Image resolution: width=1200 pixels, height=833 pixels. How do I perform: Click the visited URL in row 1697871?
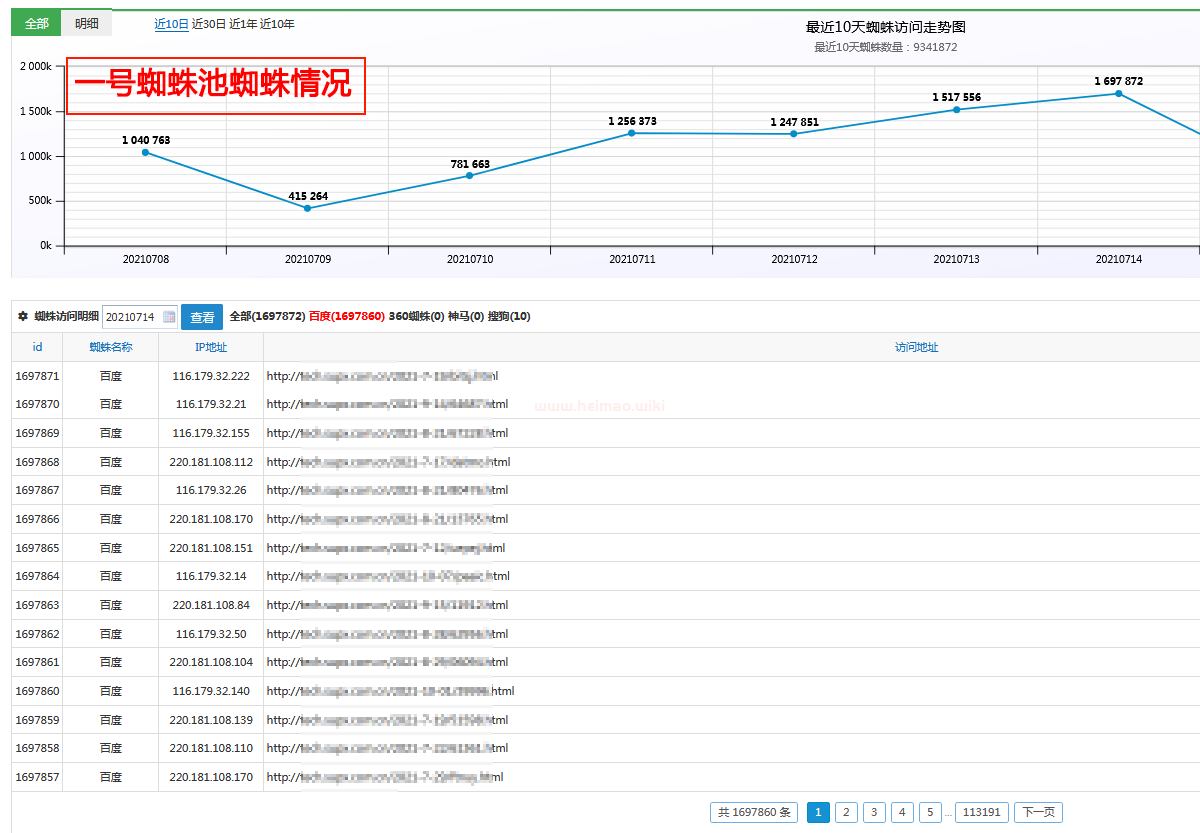click(382, 376)
